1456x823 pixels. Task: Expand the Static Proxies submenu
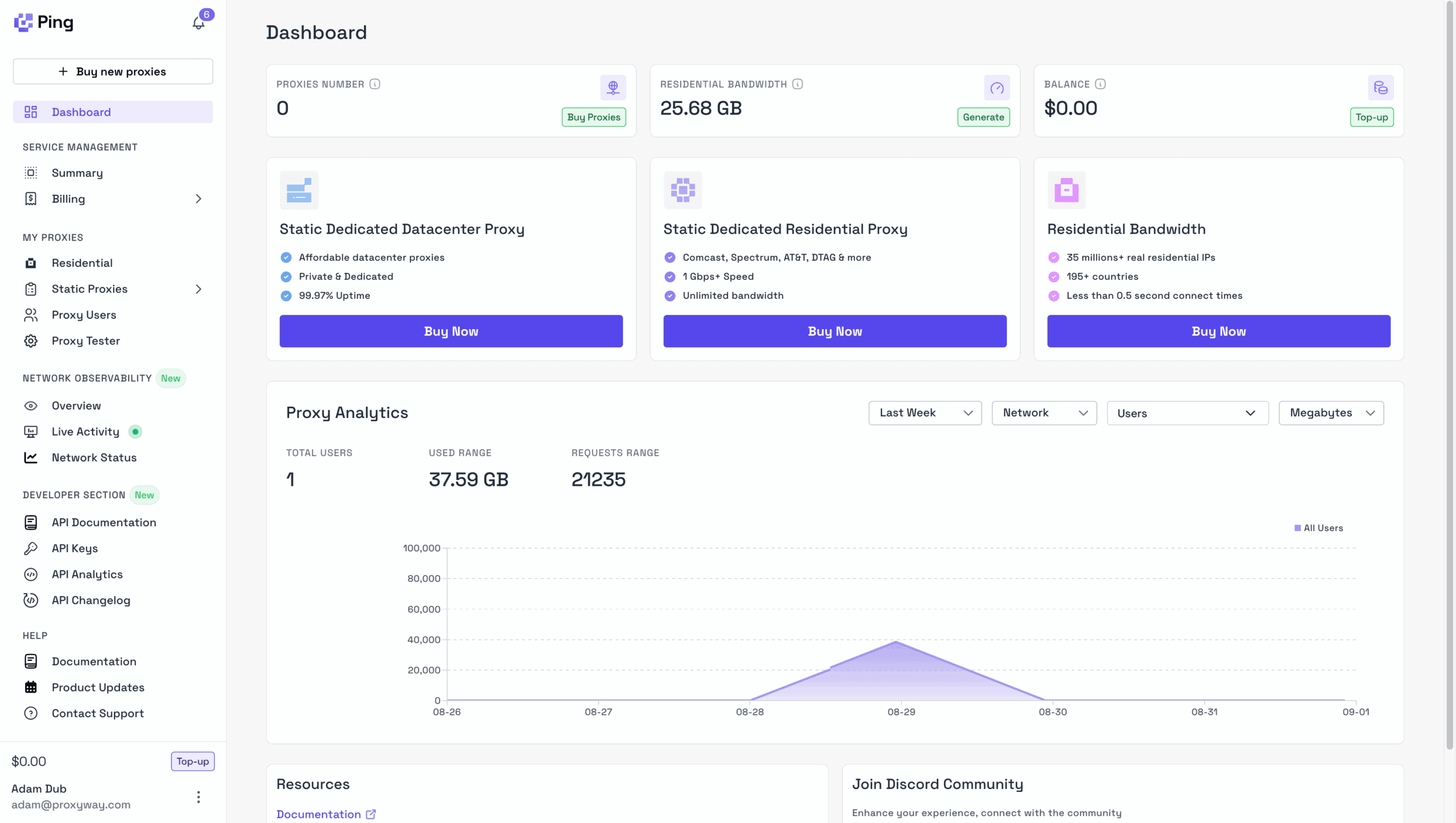click(198, 289)
